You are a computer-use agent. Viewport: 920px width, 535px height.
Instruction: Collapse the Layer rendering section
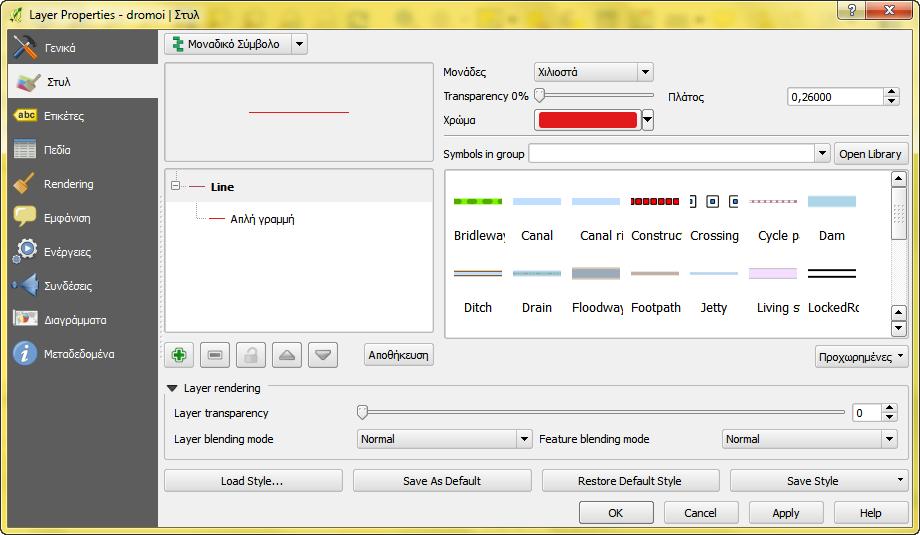(x=172, y=388)
